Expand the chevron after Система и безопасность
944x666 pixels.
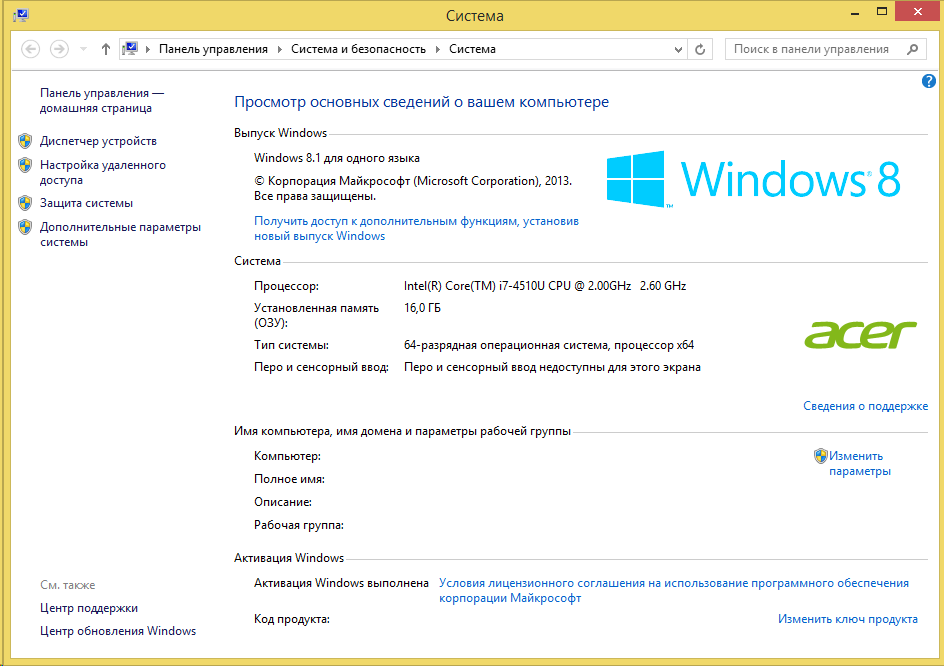point(438,49)
